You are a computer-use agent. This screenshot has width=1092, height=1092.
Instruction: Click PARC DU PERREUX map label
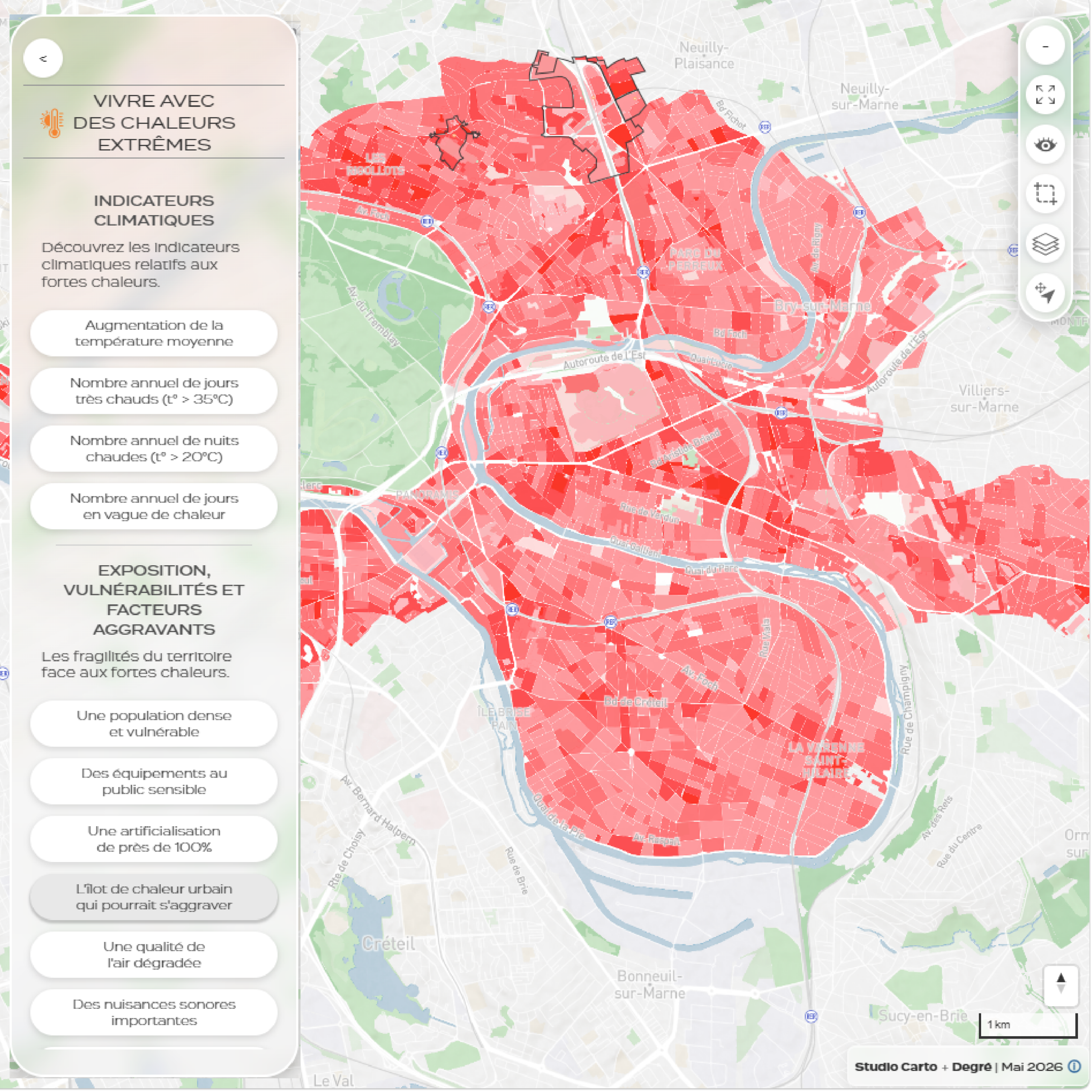695,259
